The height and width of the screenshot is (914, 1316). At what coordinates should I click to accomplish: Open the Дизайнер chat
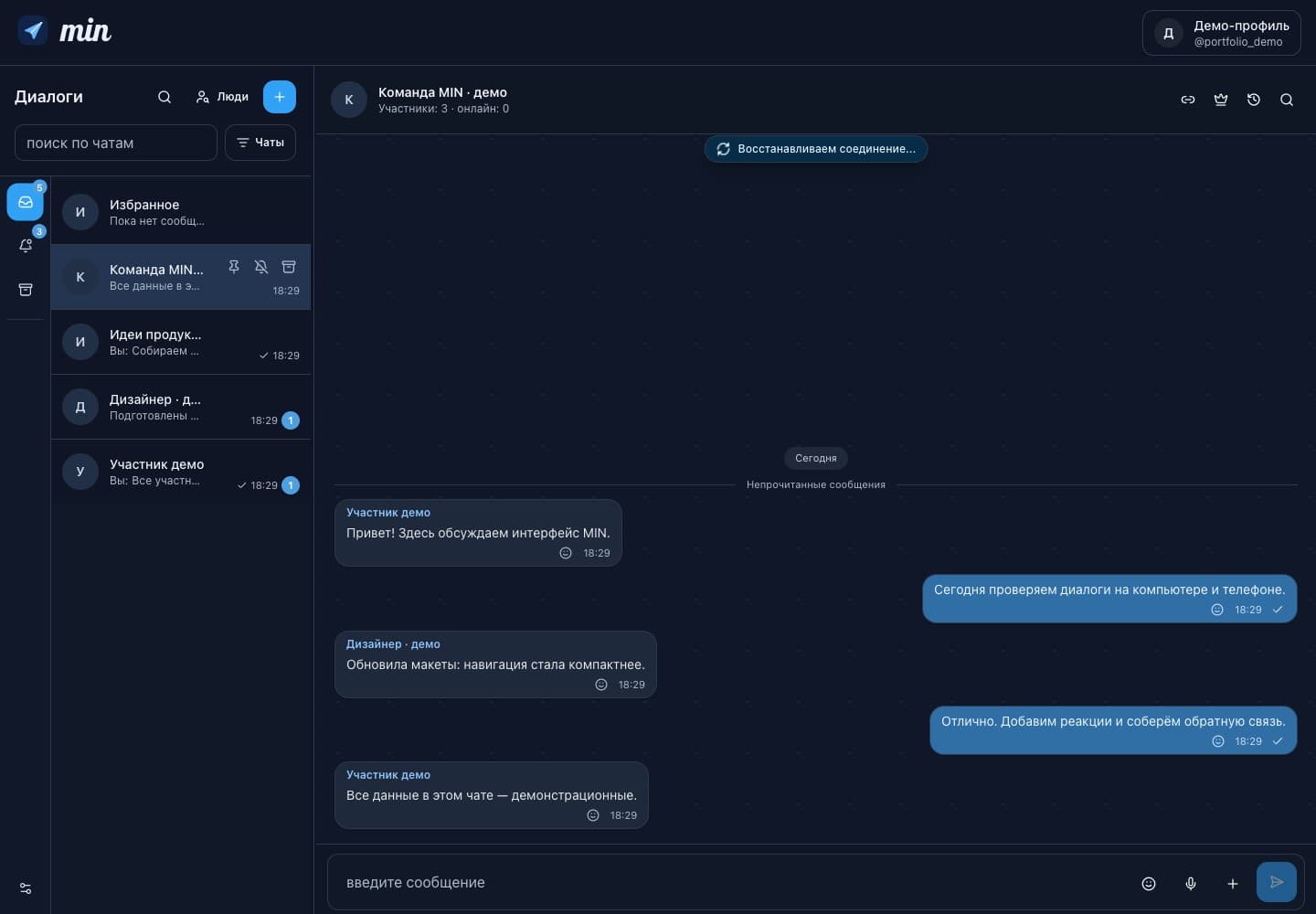[x=181, y=407]
